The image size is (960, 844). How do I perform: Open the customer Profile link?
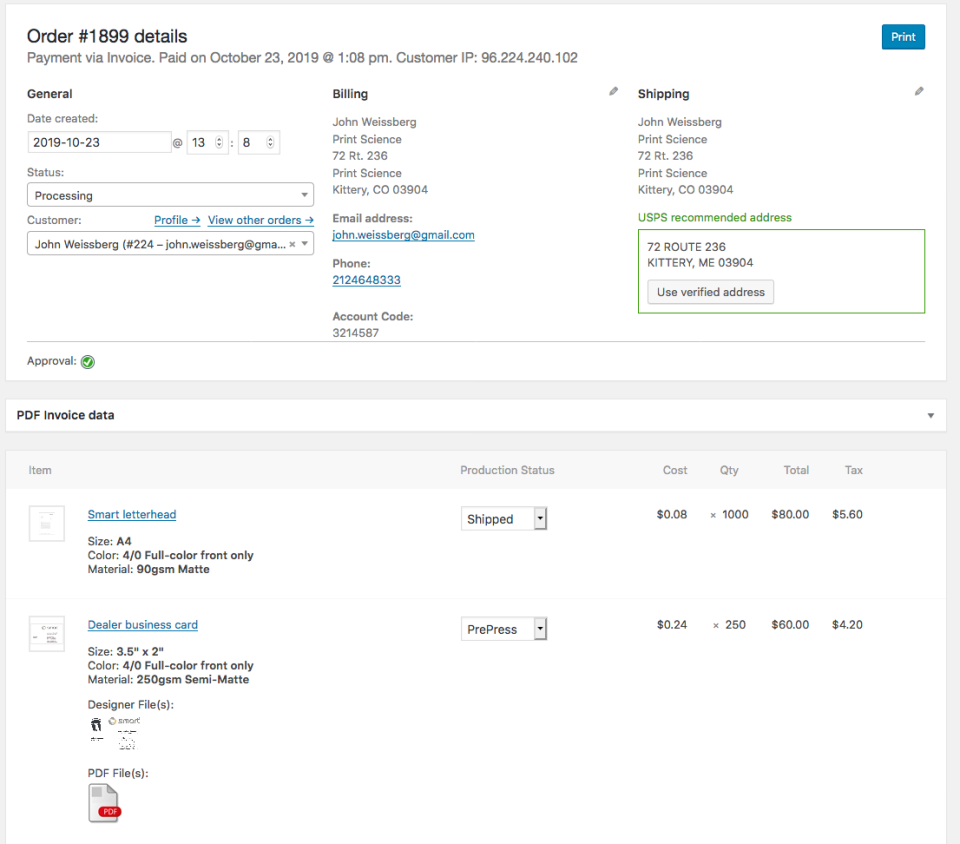(177, 220)
